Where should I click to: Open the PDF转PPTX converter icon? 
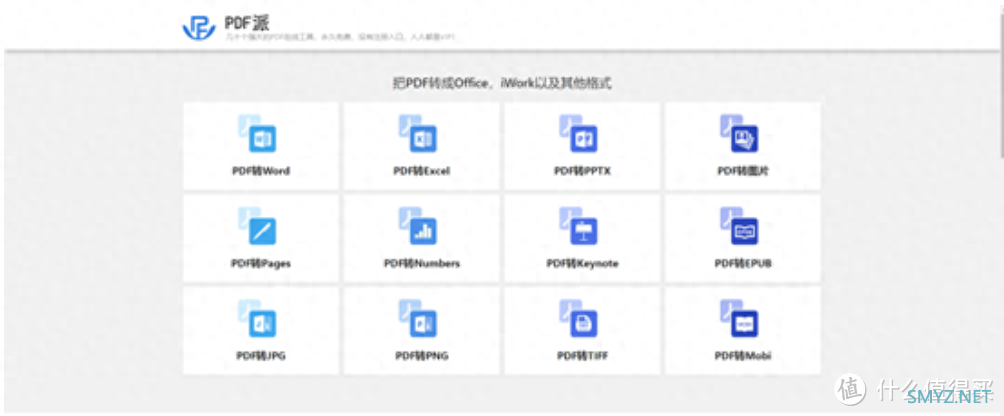coord(578,134)
